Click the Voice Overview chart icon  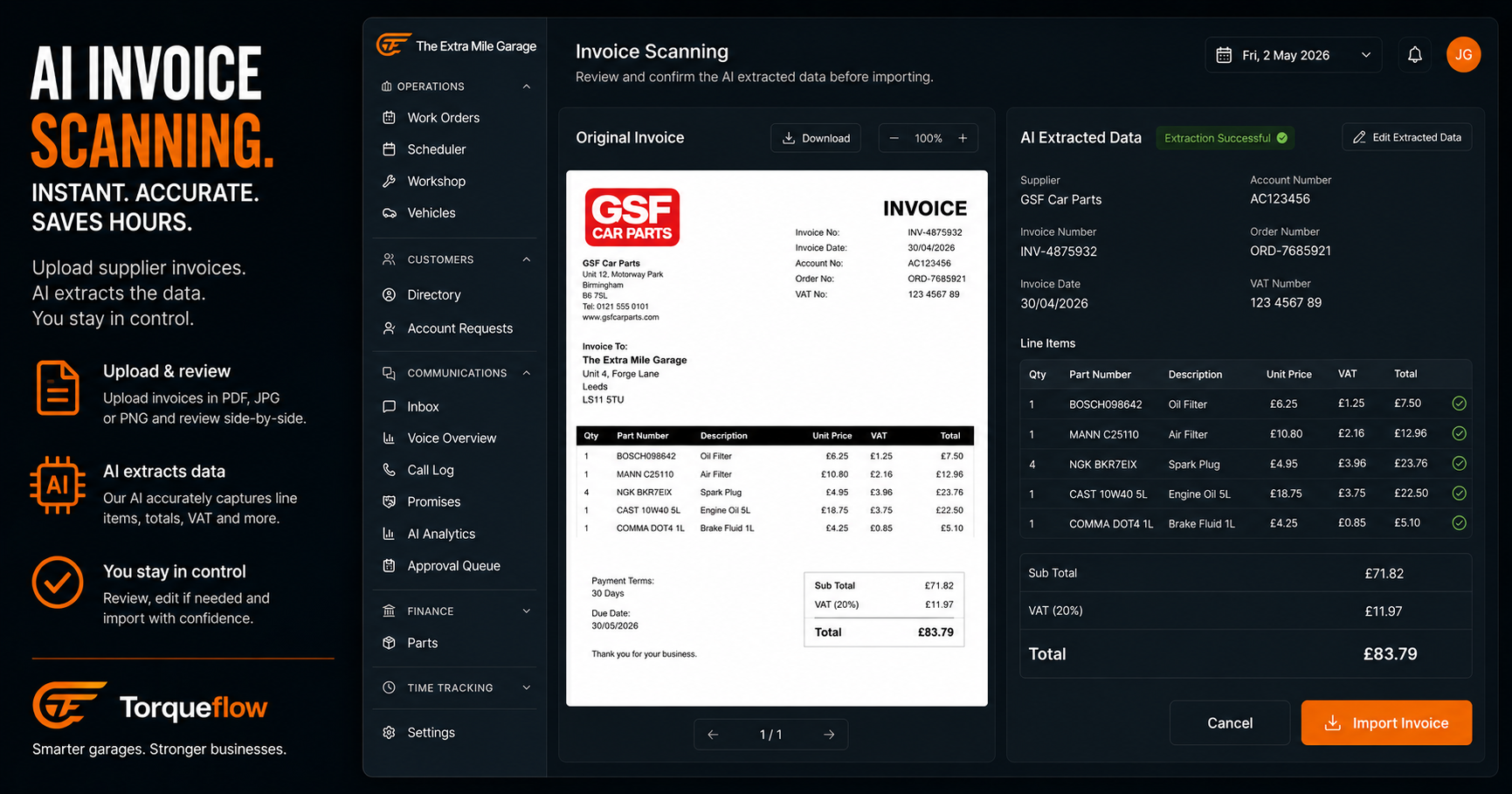tap(389, 438)
